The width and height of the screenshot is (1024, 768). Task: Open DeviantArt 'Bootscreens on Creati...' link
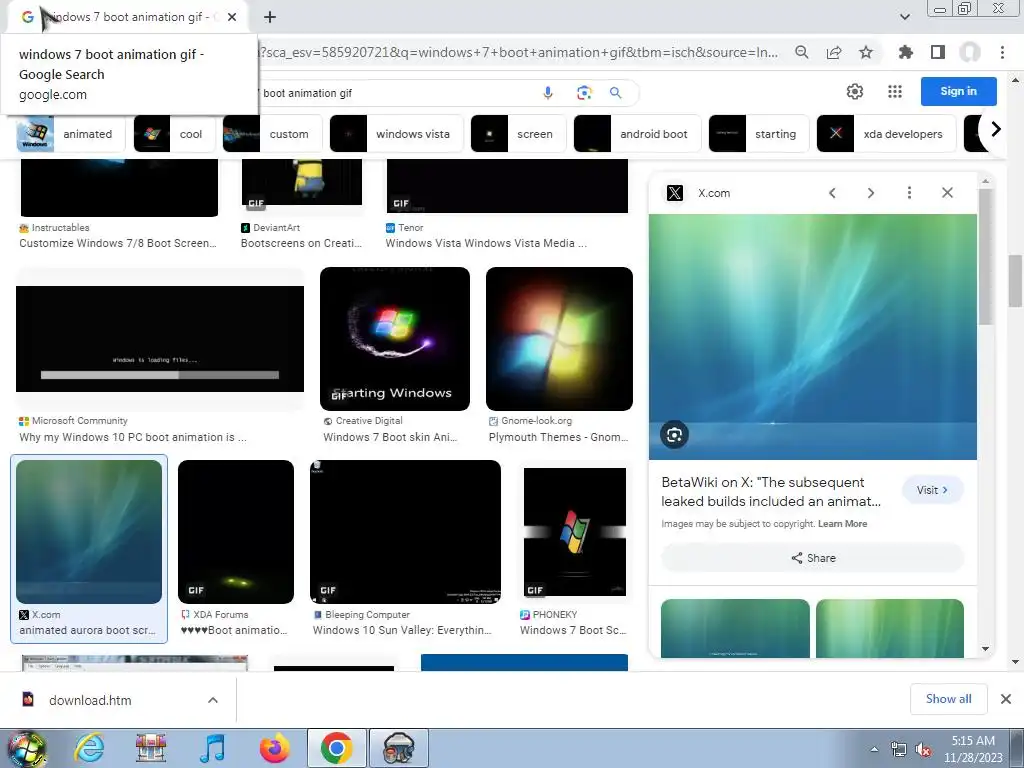301,243
